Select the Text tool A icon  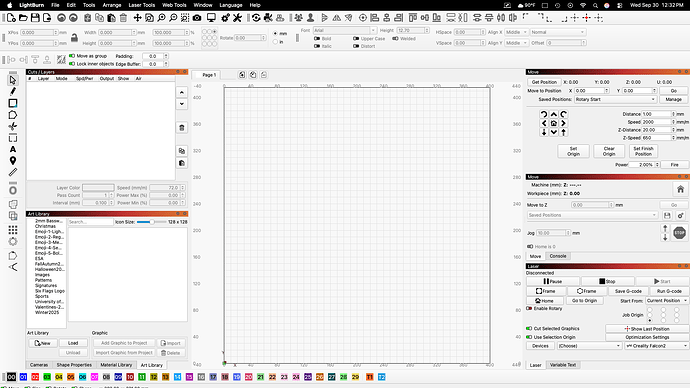[13, 150]
